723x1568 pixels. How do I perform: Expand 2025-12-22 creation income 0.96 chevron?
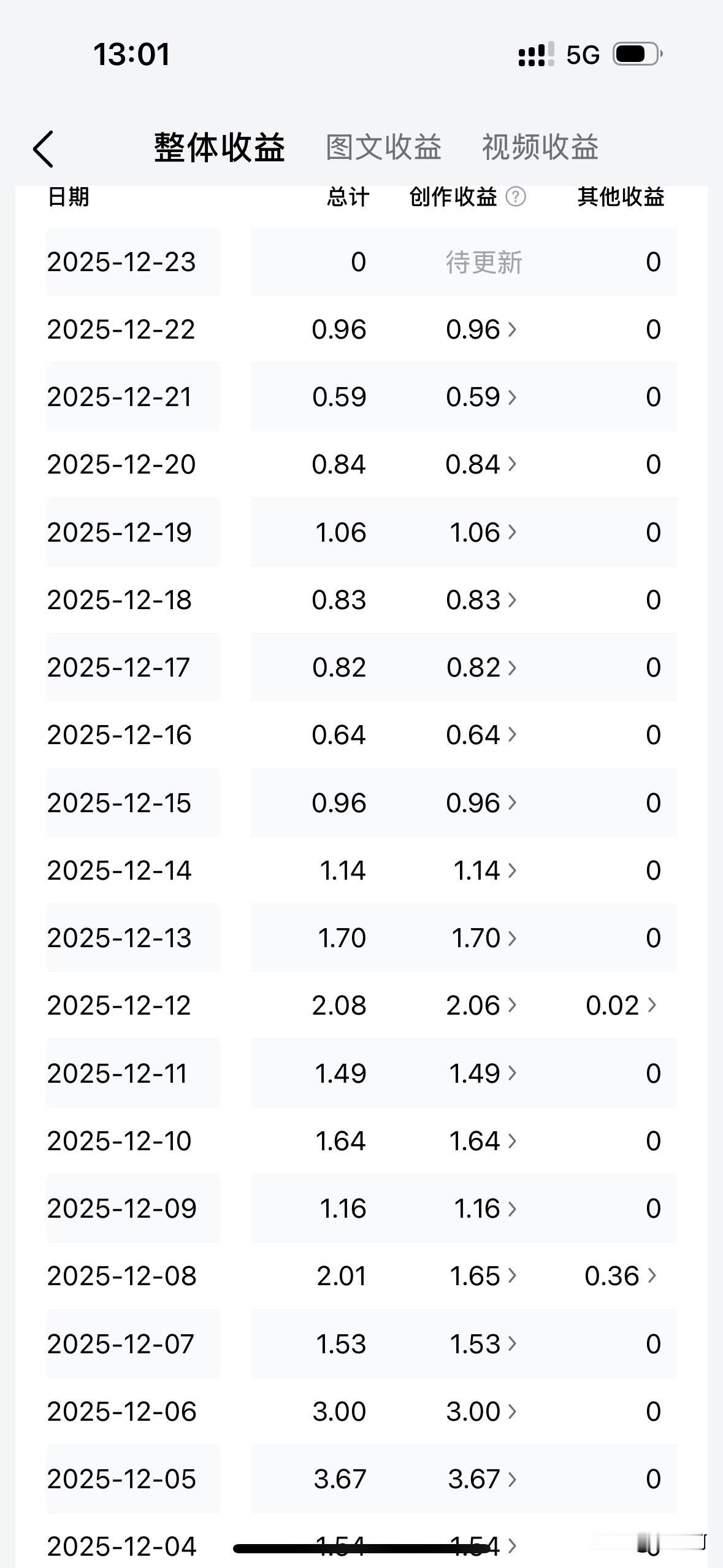pyautogui.click(x=513, y=330)
